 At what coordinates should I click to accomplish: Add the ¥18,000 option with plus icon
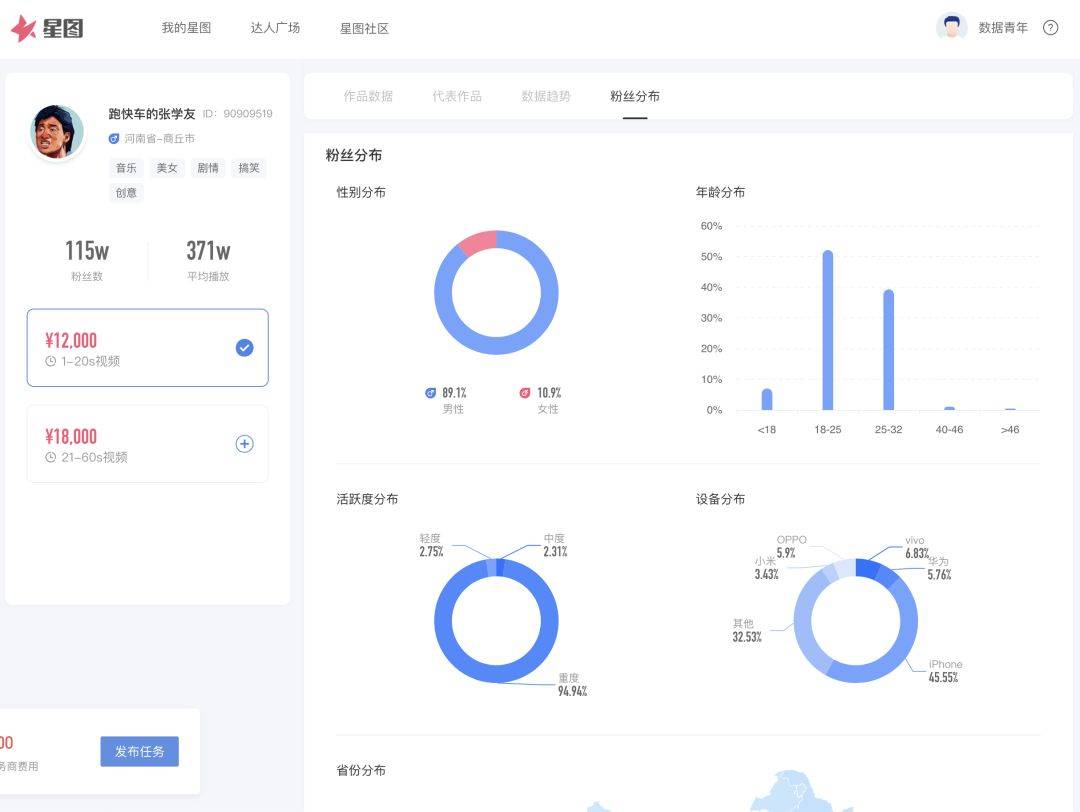tap(244, 443)
